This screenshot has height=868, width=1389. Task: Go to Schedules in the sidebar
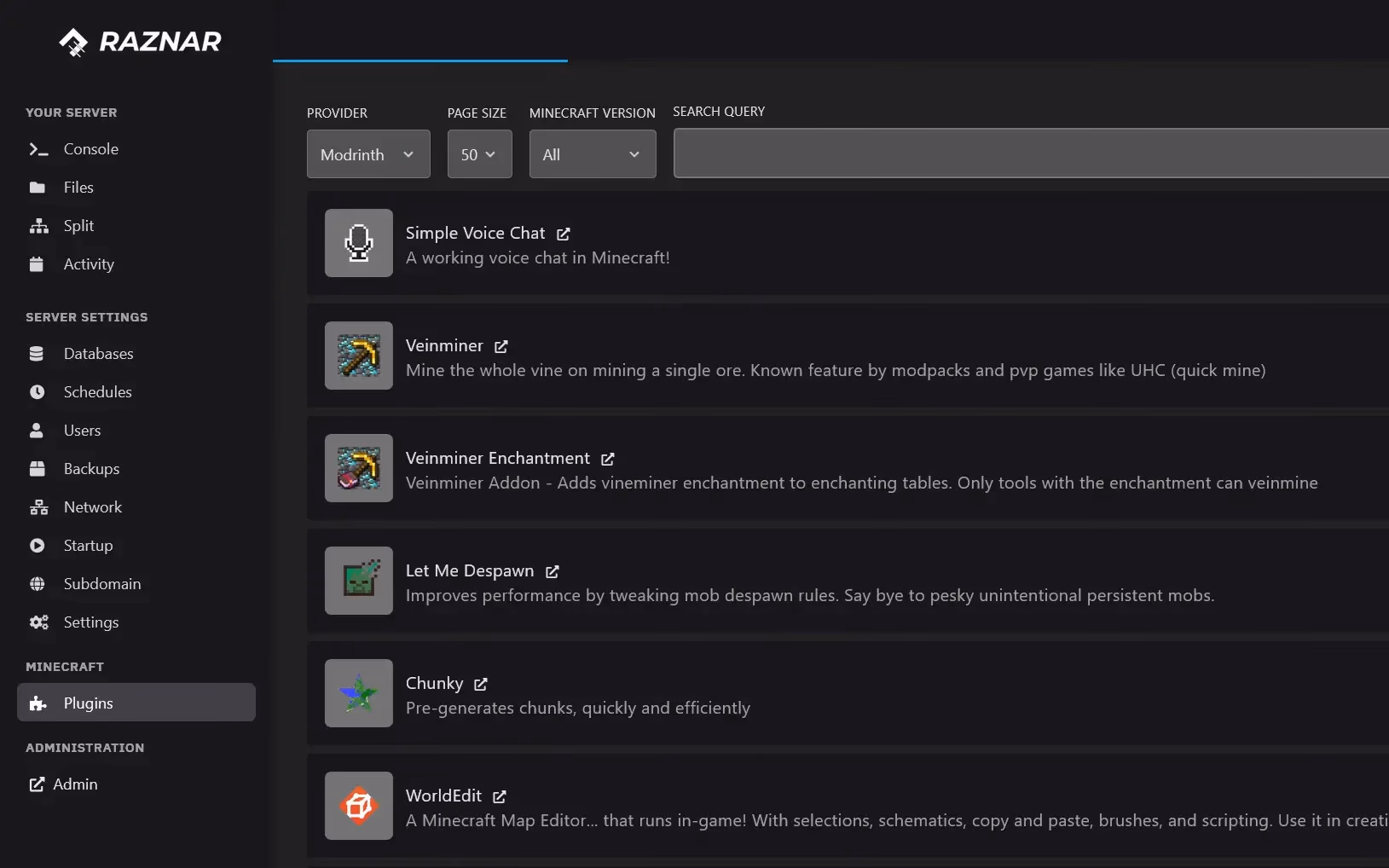pyautogui.click(x=136, y=392)
